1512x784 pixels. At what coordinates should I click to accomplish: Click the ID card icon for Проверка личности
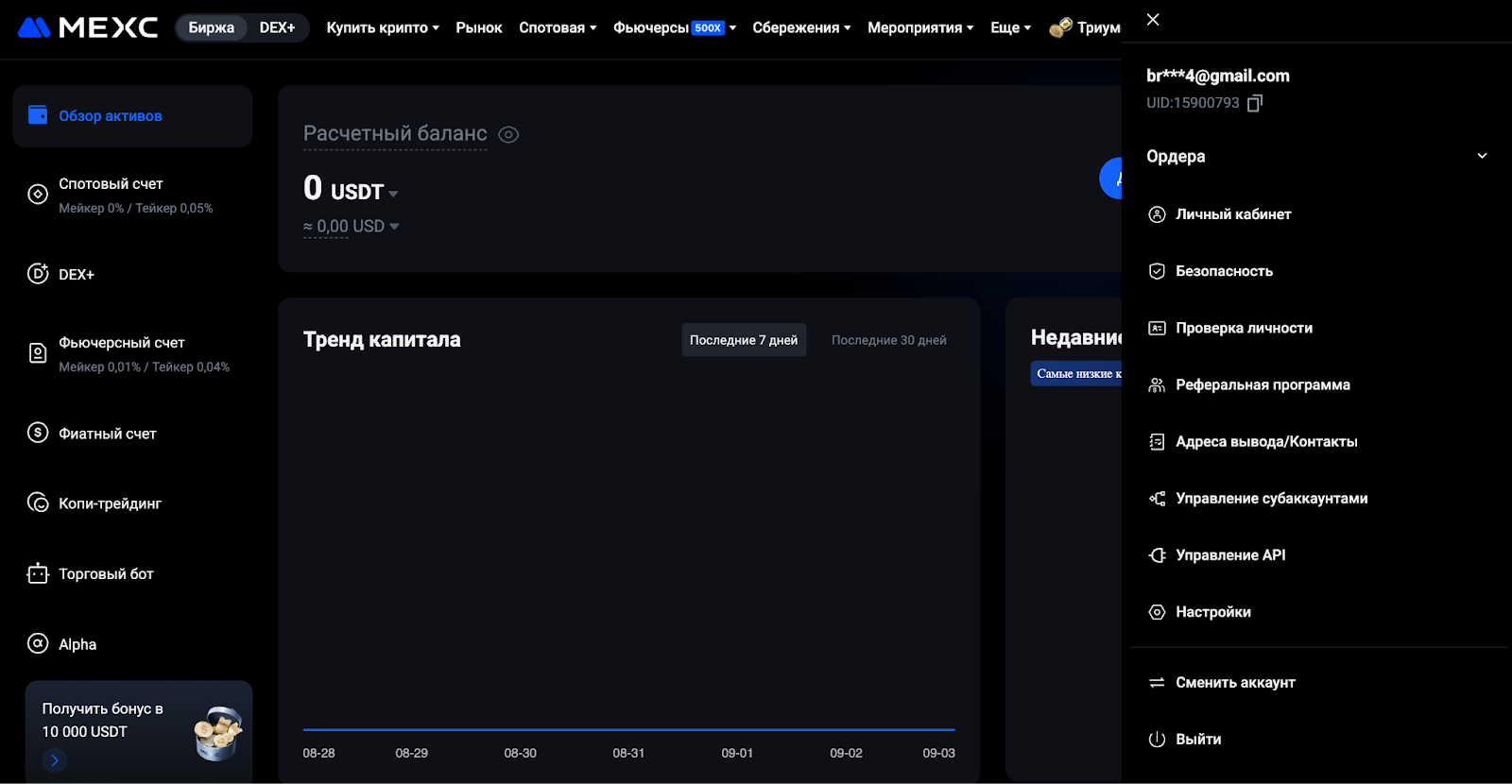1157,328
